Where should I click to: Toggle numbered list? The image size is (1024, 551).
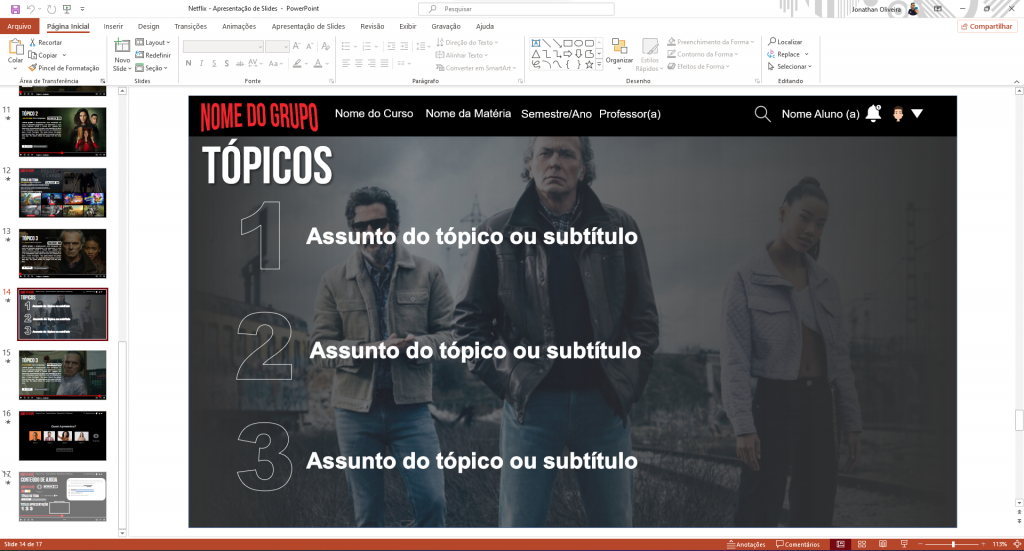point(367,46)
